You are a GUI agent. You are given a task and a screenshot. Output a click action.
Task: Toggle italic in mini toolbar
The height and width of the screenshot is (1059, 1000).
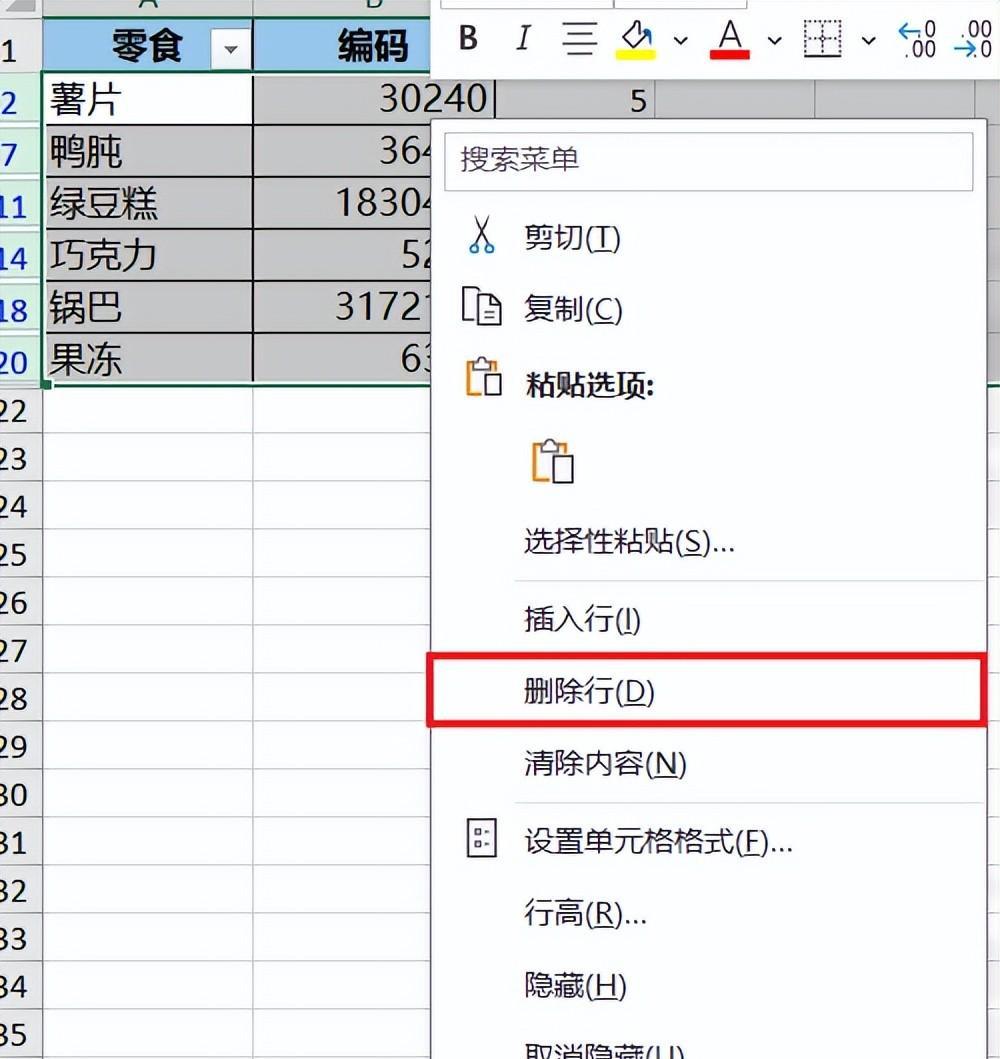[523, 38]
